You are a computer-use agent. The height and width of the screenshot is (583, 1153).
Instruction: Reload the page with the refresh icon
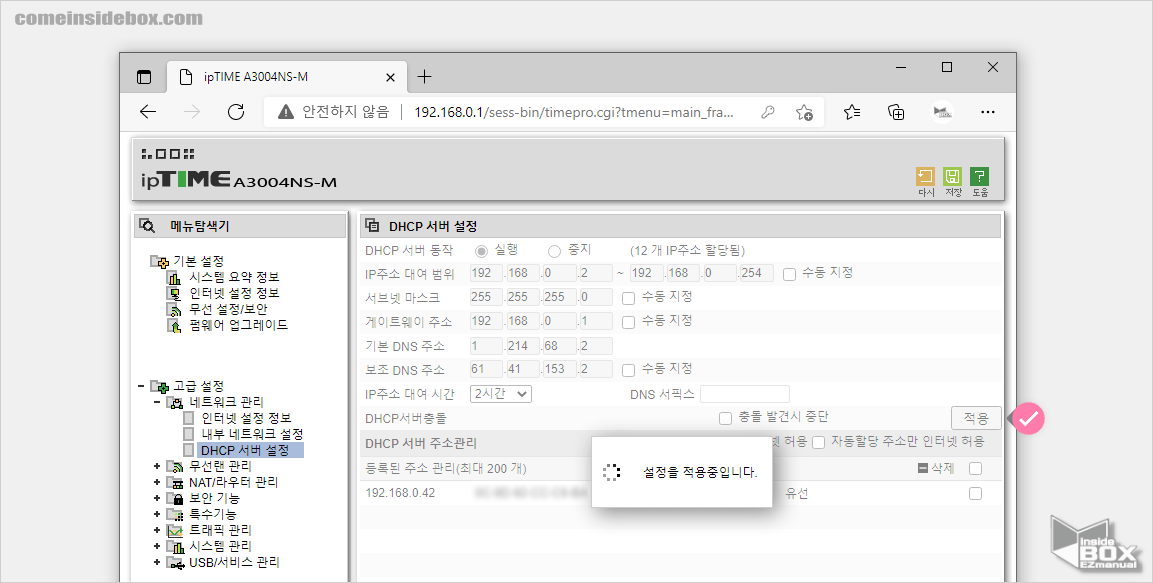(235, 112)
